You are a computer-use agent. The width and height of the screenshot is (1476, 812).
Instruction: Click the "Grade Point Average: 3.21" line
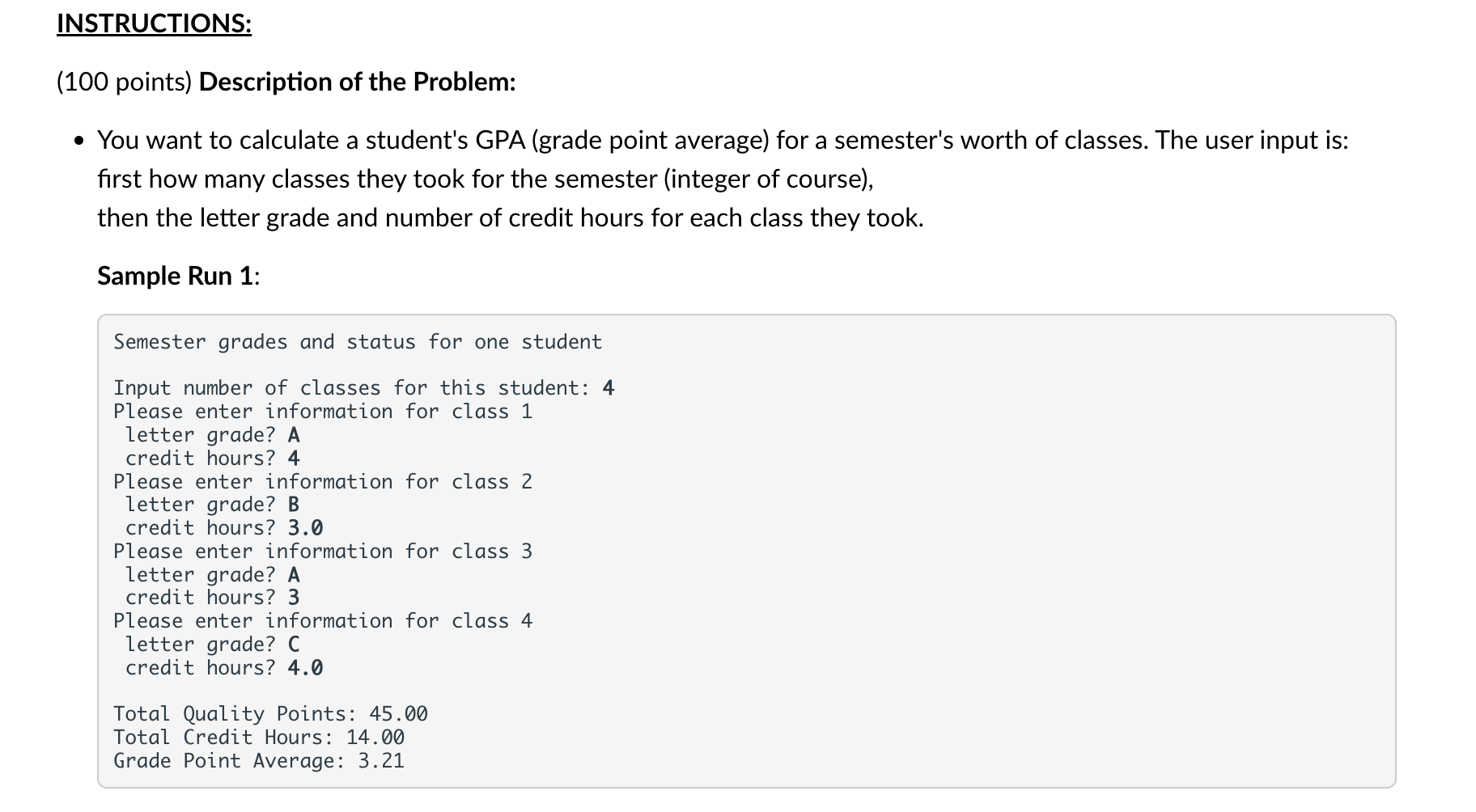click(x=259, y=761)
